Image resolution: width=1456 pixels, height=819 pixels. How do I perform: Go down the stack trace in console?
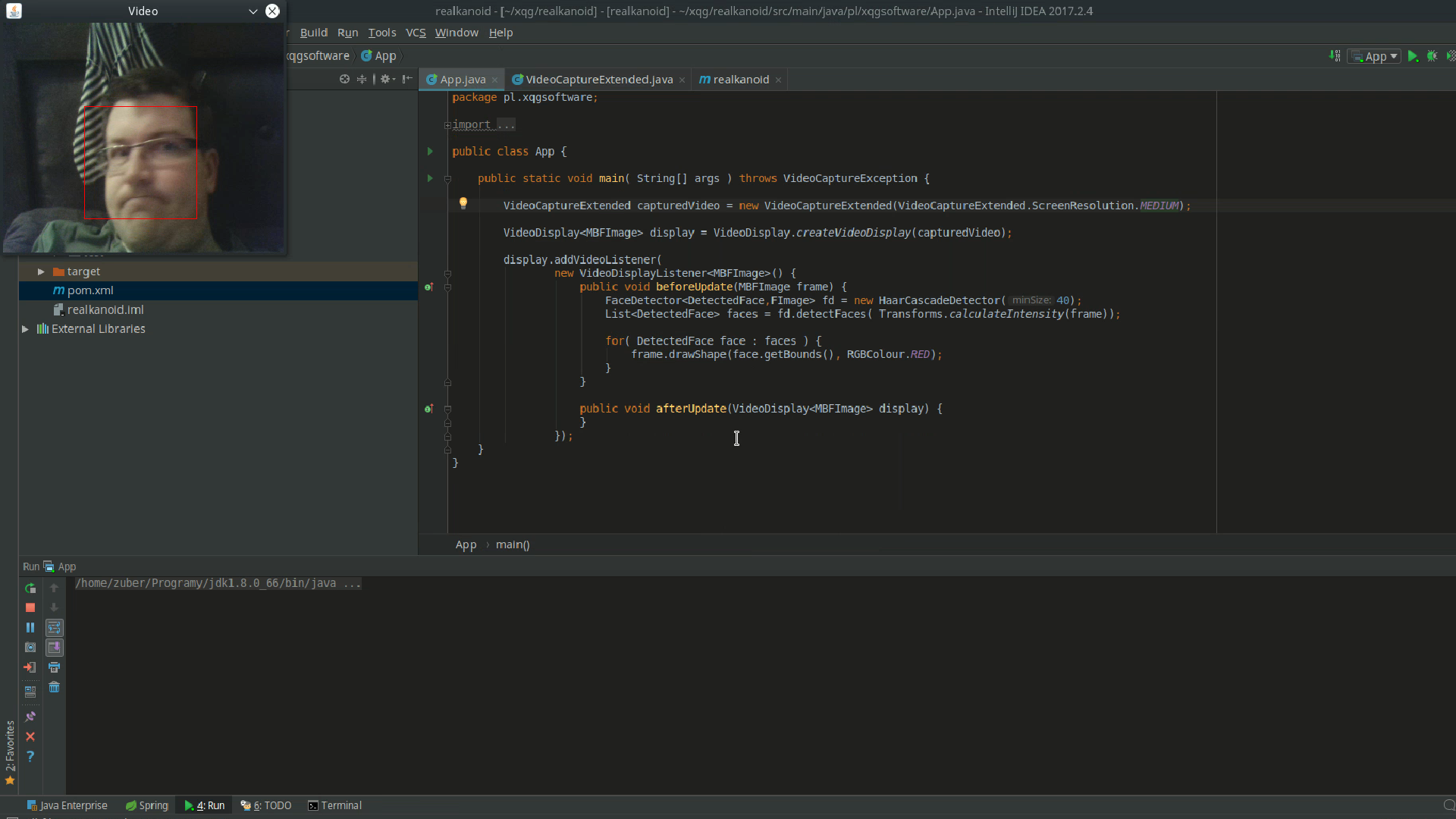tap(54, 607)
